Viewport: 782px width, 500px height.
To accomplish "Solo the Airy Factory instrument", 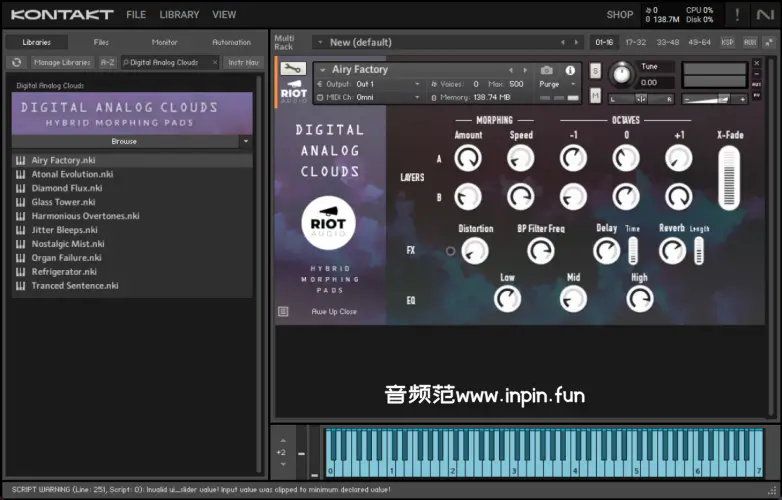I will pyautogui.click(x=596, y=71).
